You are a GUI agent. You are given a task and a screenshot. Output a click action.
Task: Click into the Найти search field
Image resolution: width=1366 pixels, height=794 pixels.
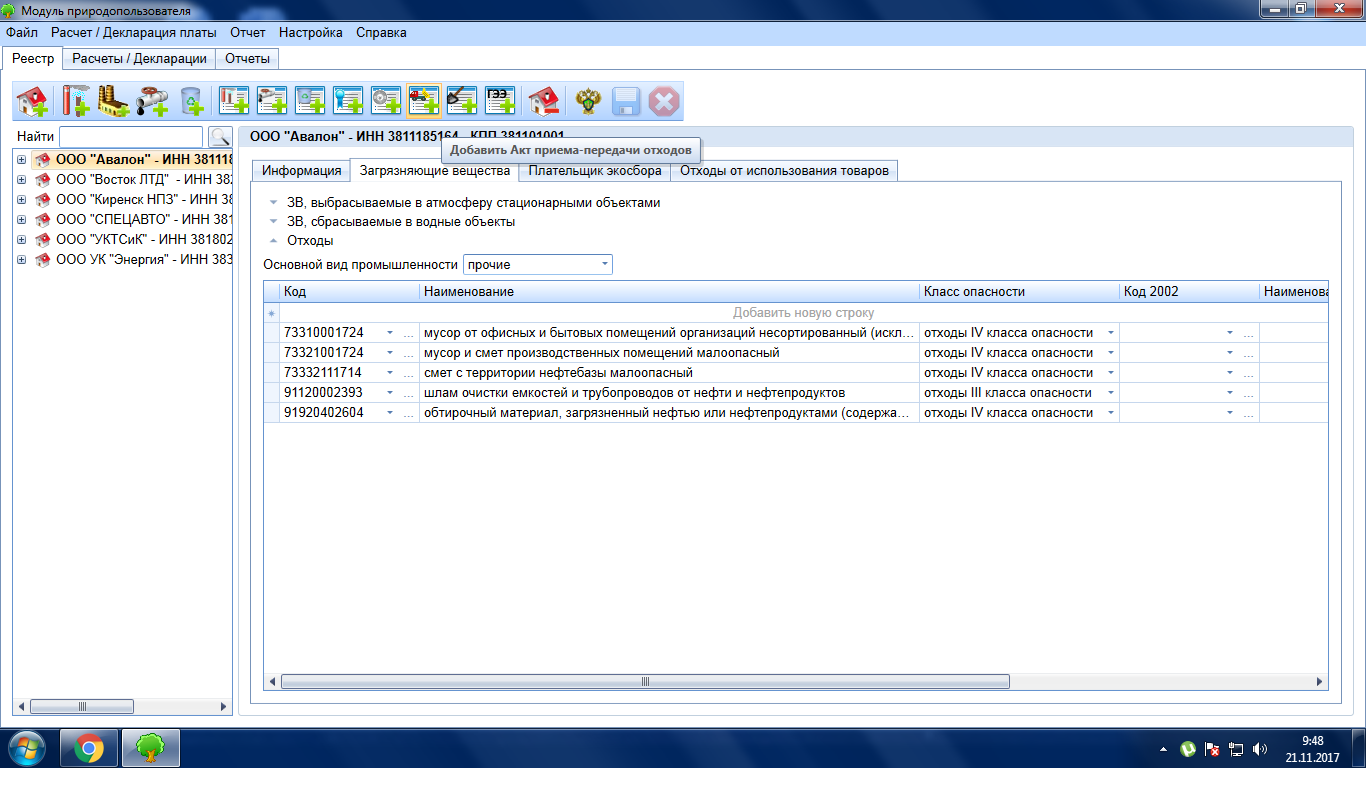pyautogui.click(x=131, y=137)
